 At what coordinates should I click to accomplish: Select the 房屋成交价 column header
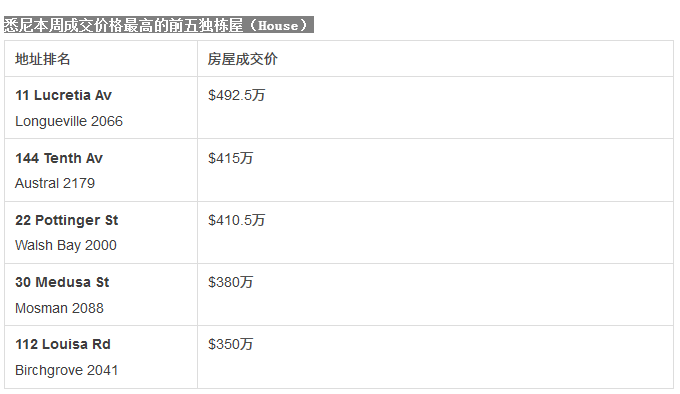point(242,59)
